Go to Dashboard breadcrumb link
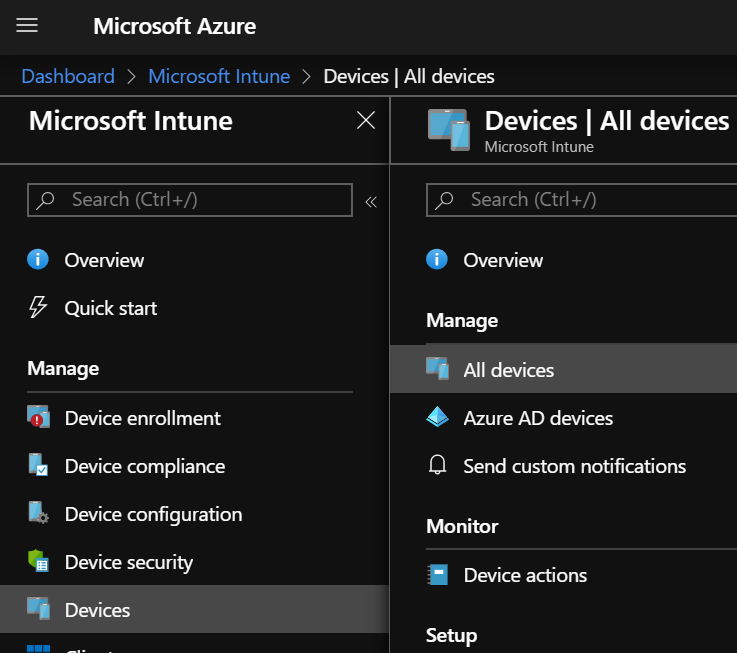This screenshot has width=737, height=653. point(68,76)
